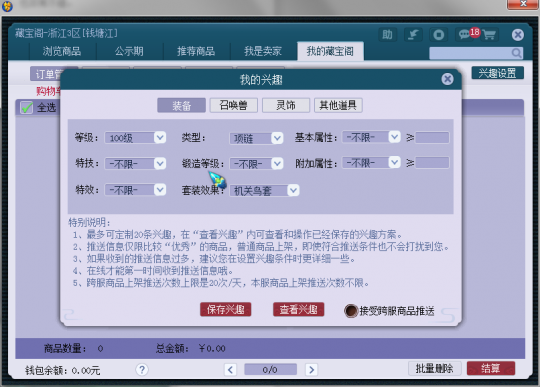Toggle 接受跨服商品推送 option

click(x=351, y=311)
